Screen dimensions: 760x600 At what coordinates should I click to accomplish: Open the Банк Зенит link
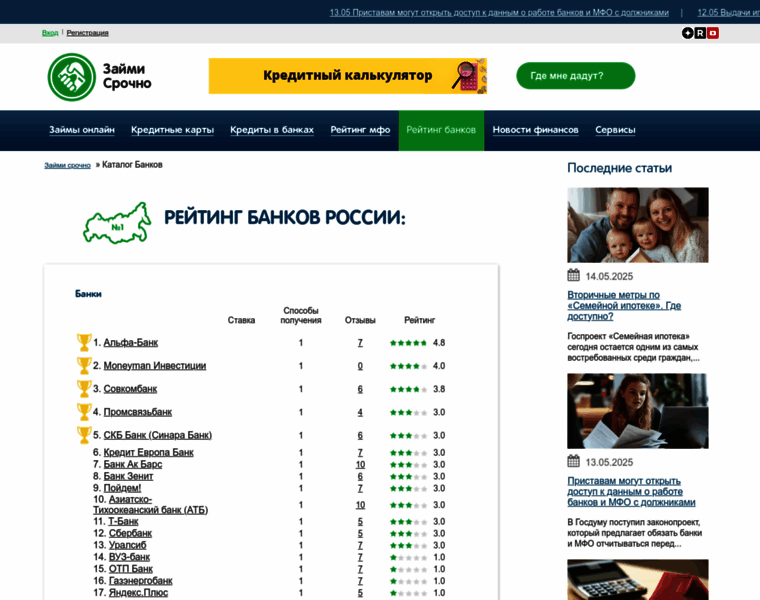coord(128,476)
